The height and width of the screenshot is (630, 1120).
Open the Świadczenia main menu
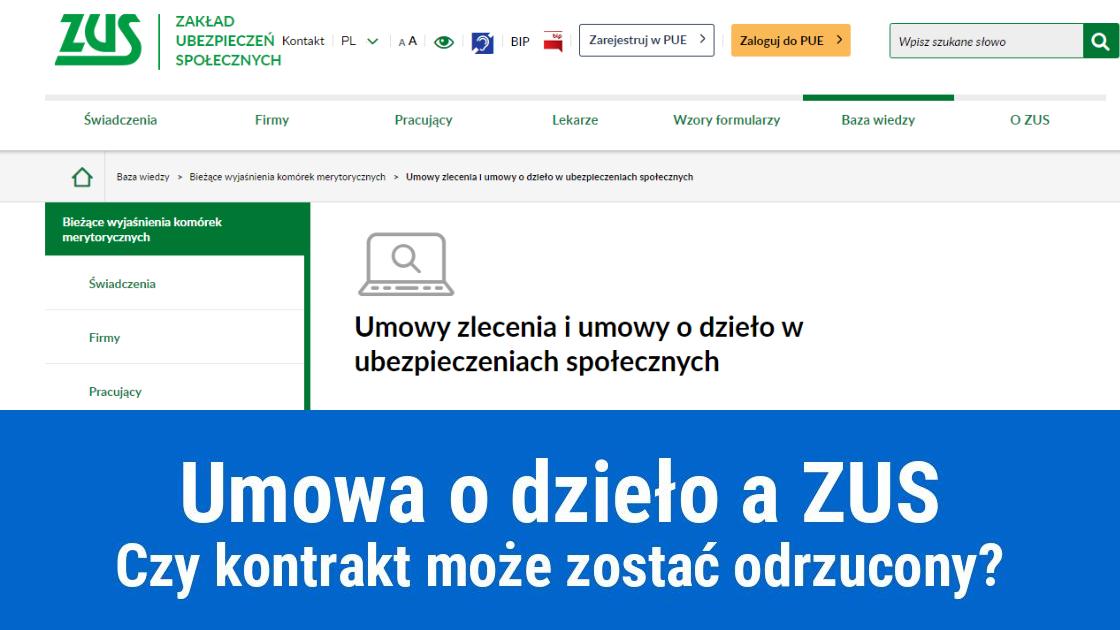coord(120,120)
